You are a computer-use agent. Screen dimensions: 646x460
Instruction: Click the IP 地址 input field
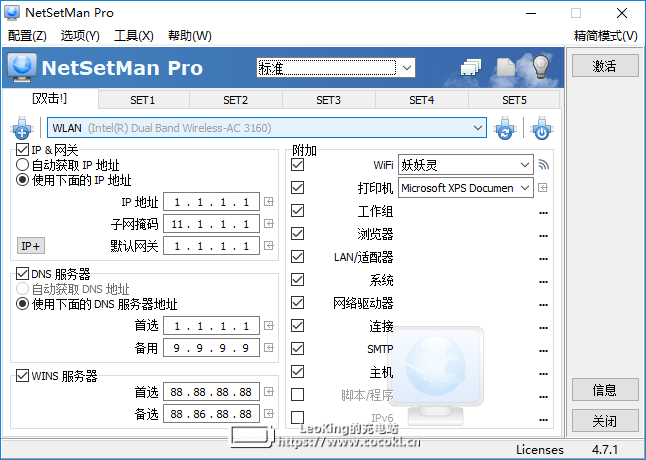[x=211, y=201]
